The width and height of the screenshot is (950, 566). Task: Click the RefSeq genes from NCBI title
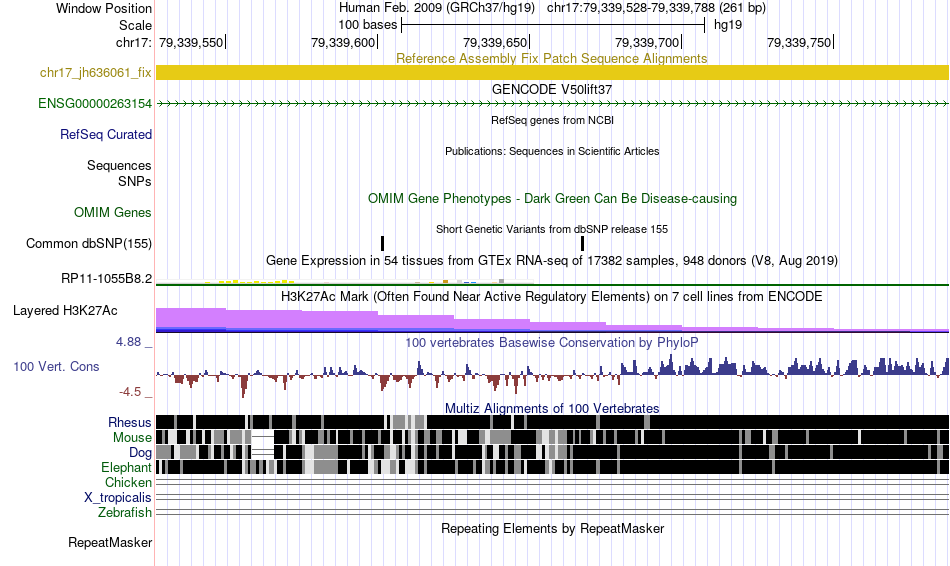(552, 120)
